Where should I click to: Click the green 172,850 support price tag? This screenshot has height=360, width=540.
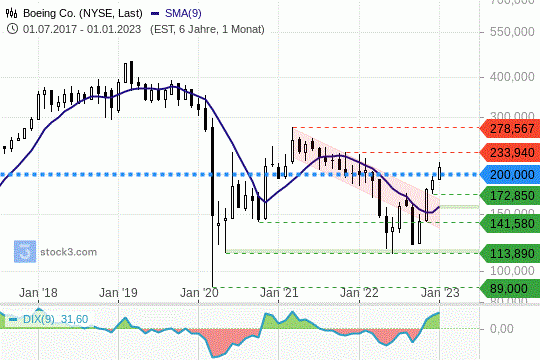point(510,196)
